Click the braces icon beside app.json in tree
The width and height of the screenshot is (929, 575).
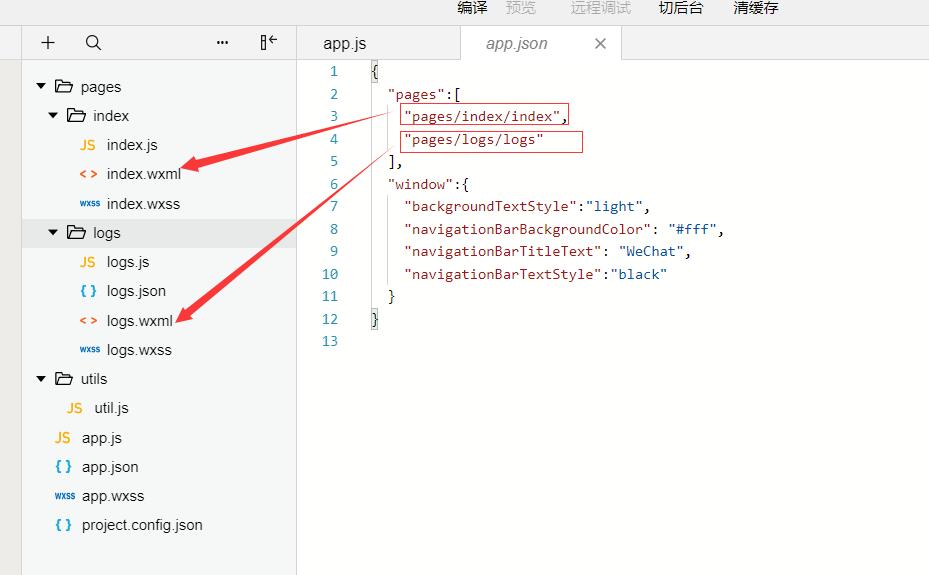63,467
